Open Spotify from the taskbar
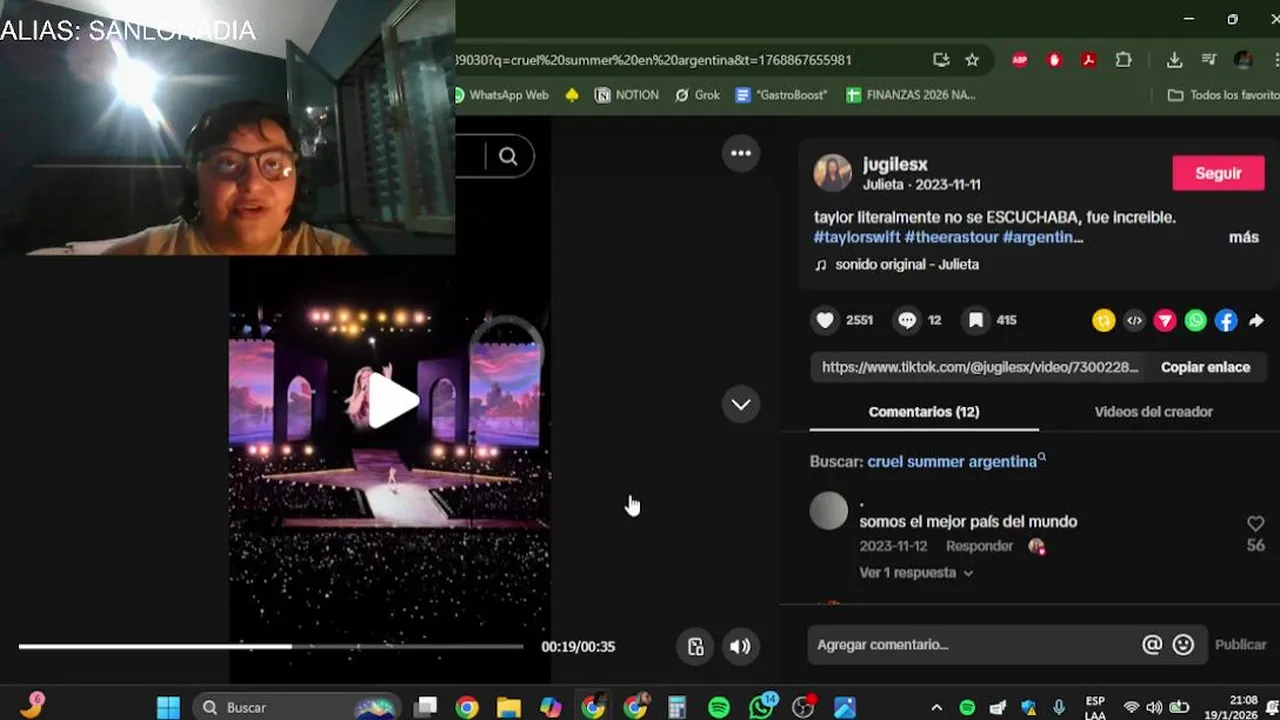This screenshot has height=720, width=1280. tap(719, 707)
